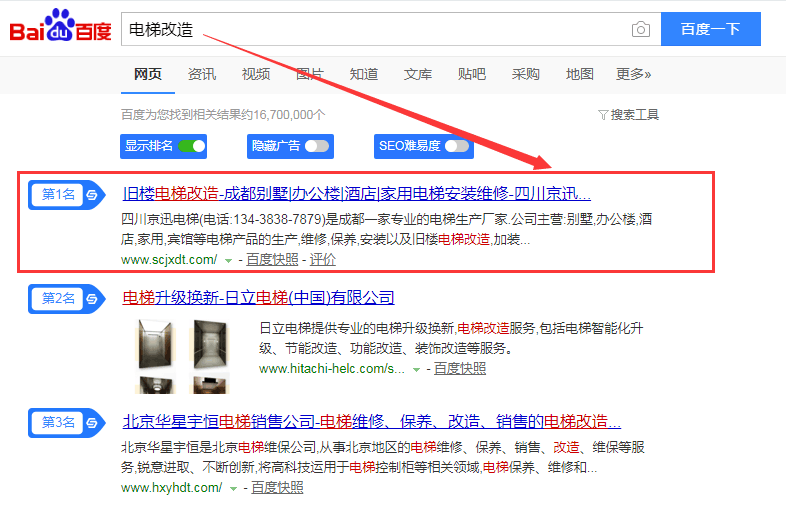Open the 电梯升级换新-日立电梯 result link

[258, 298]
